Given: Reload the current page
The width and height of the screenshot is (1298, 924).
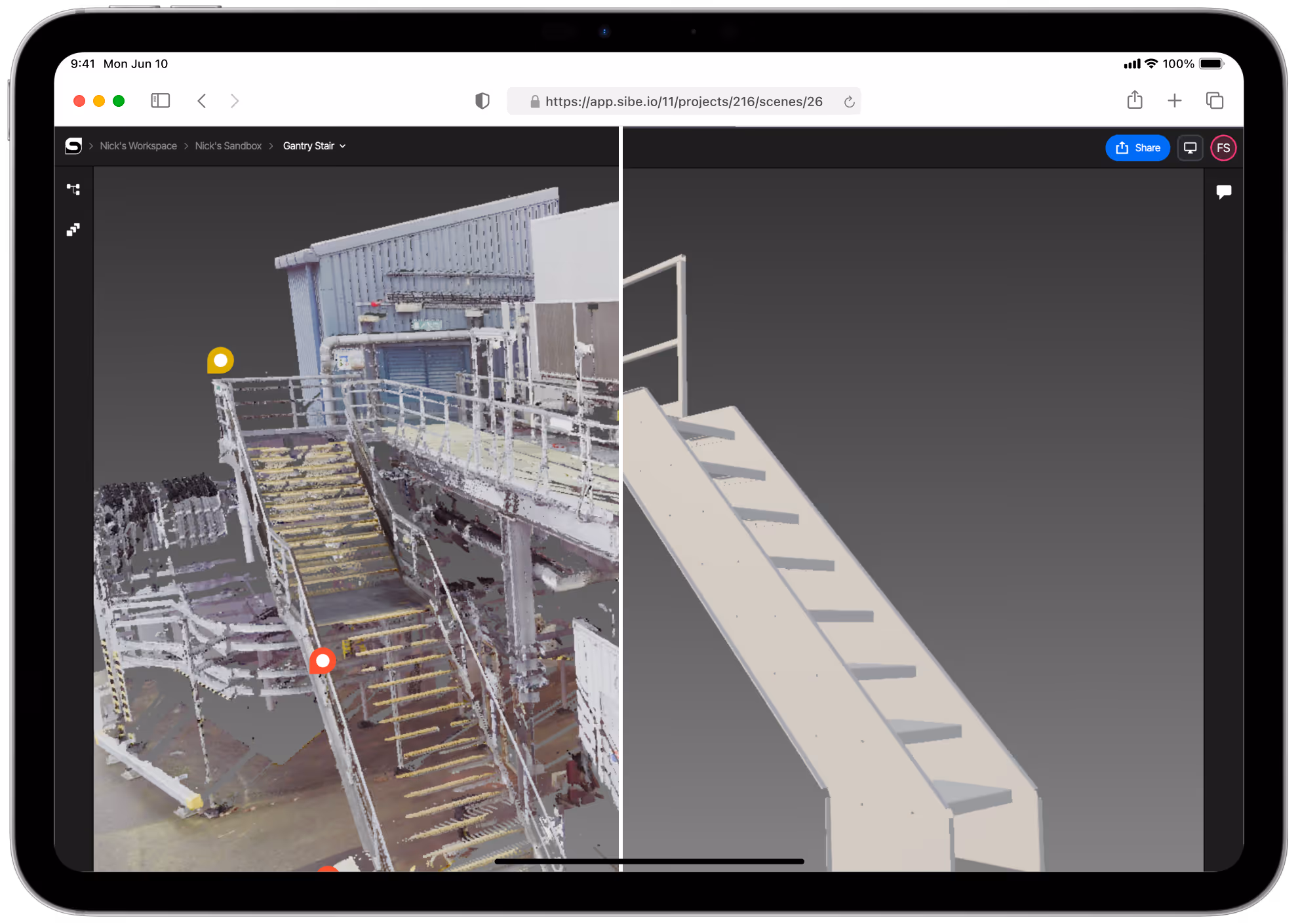Looking at the screenshot, I should pyautogui.click(x=849, y=102).
